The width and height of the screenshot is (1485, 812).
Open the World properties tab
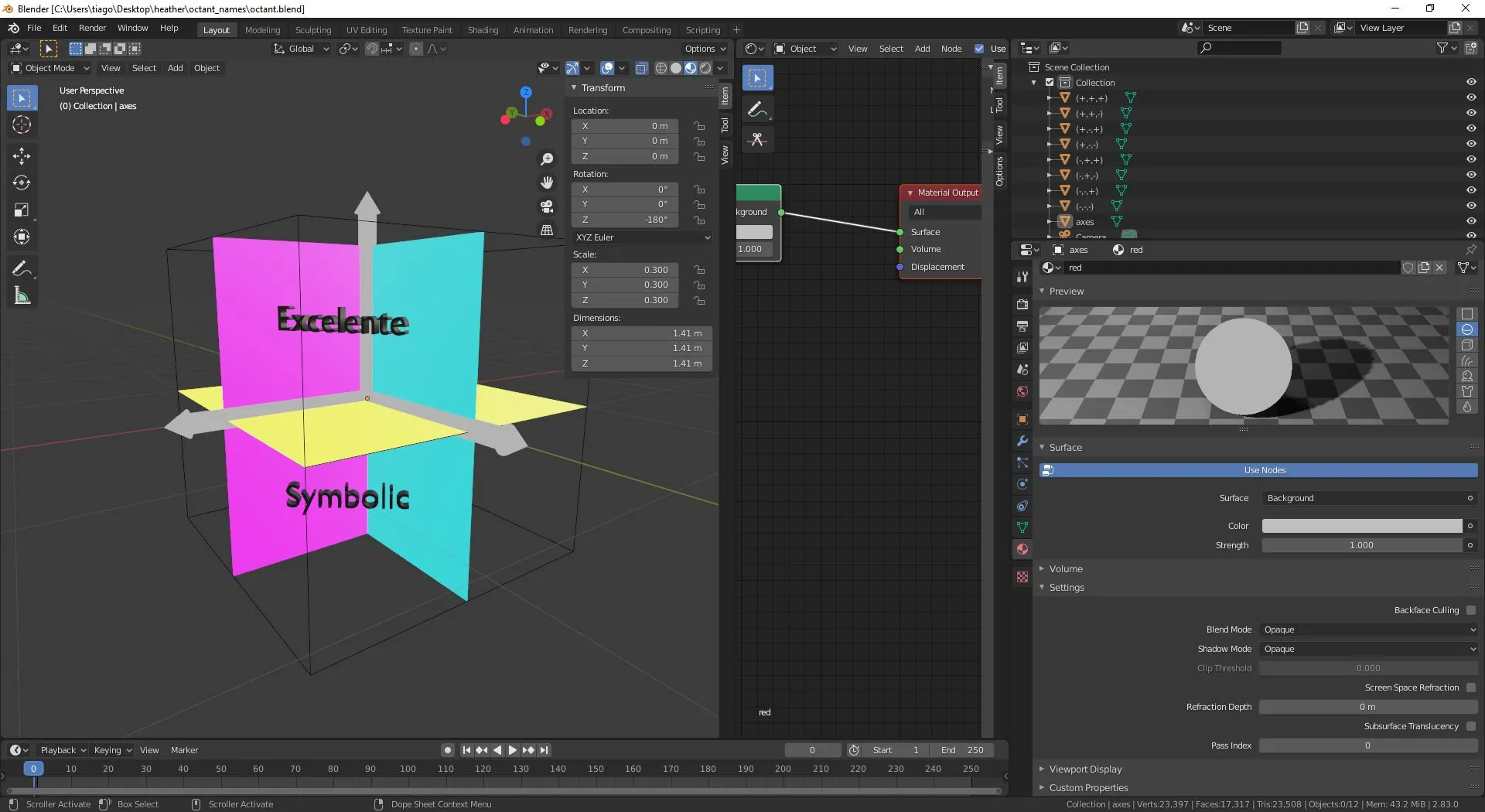(x=1022, y=391)
